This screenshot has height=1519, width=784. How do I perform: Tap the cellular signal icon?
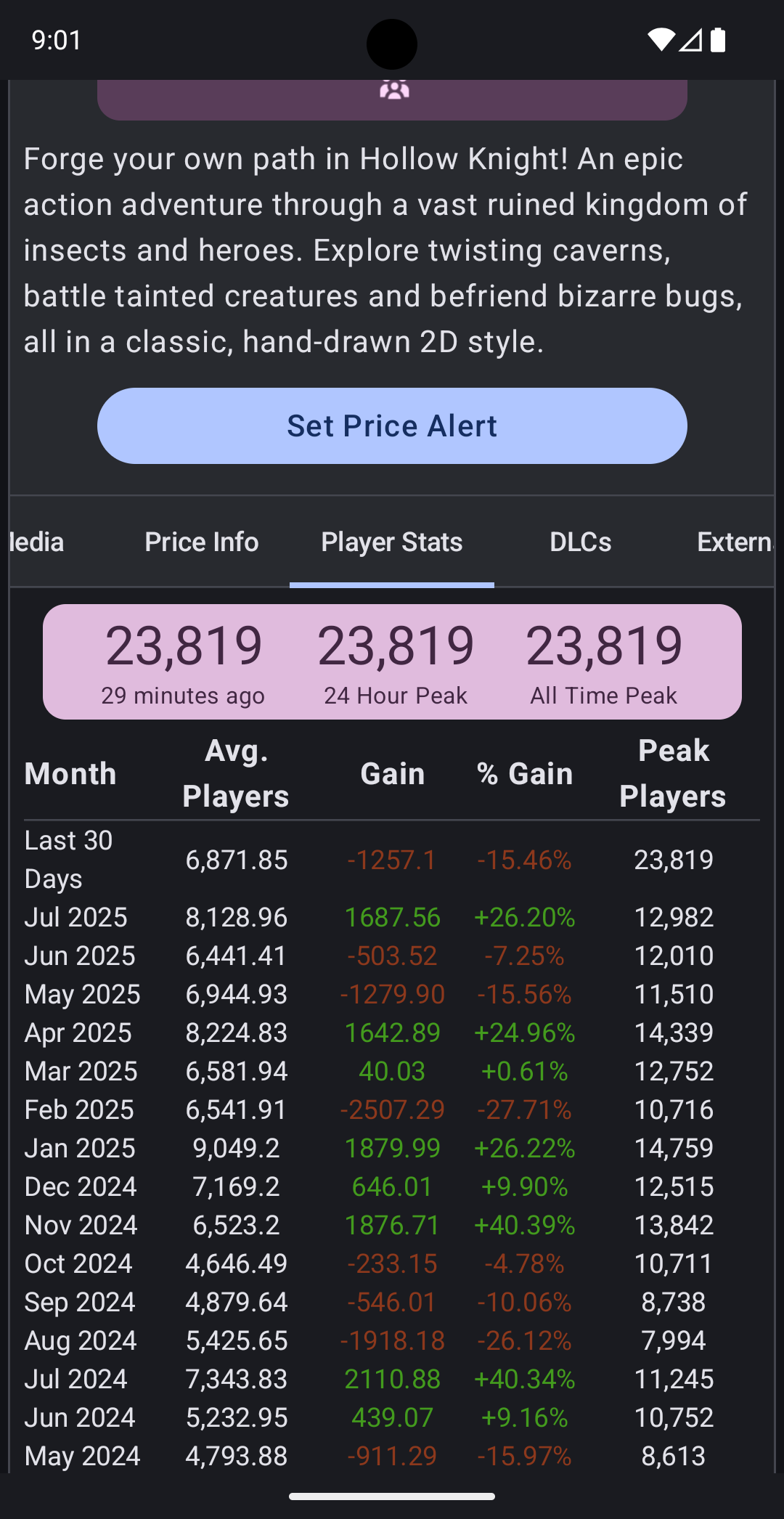pyautogui.click(x=690, y=40)
